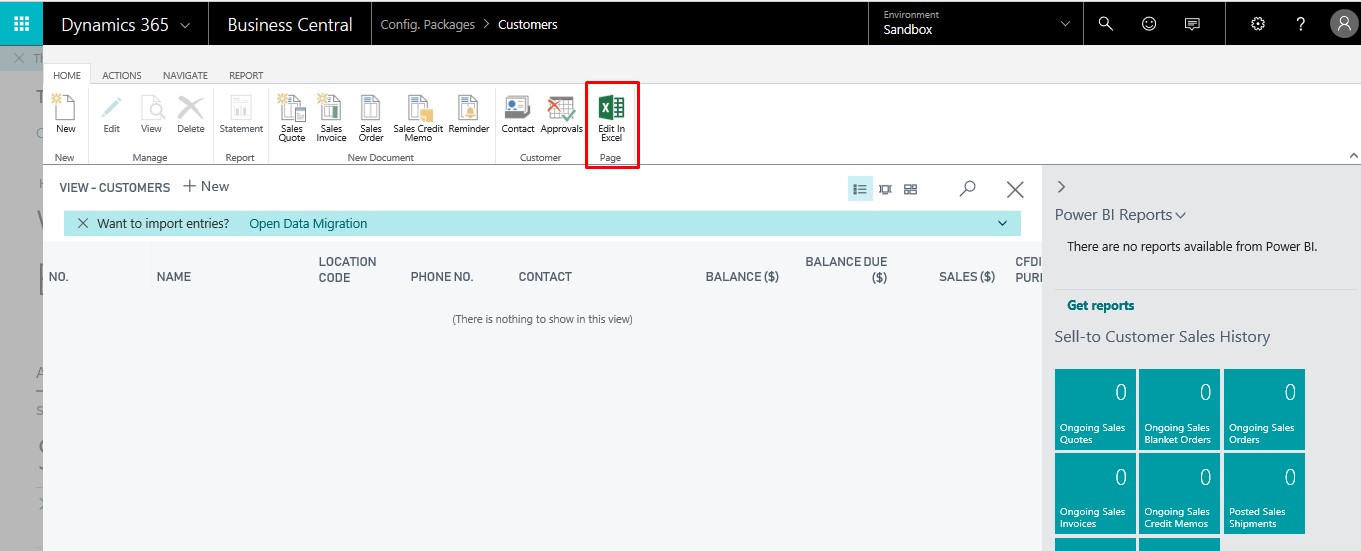Screen dimensions: 1361x551
Task: Sort by the NO. column header
Action: 58,277
